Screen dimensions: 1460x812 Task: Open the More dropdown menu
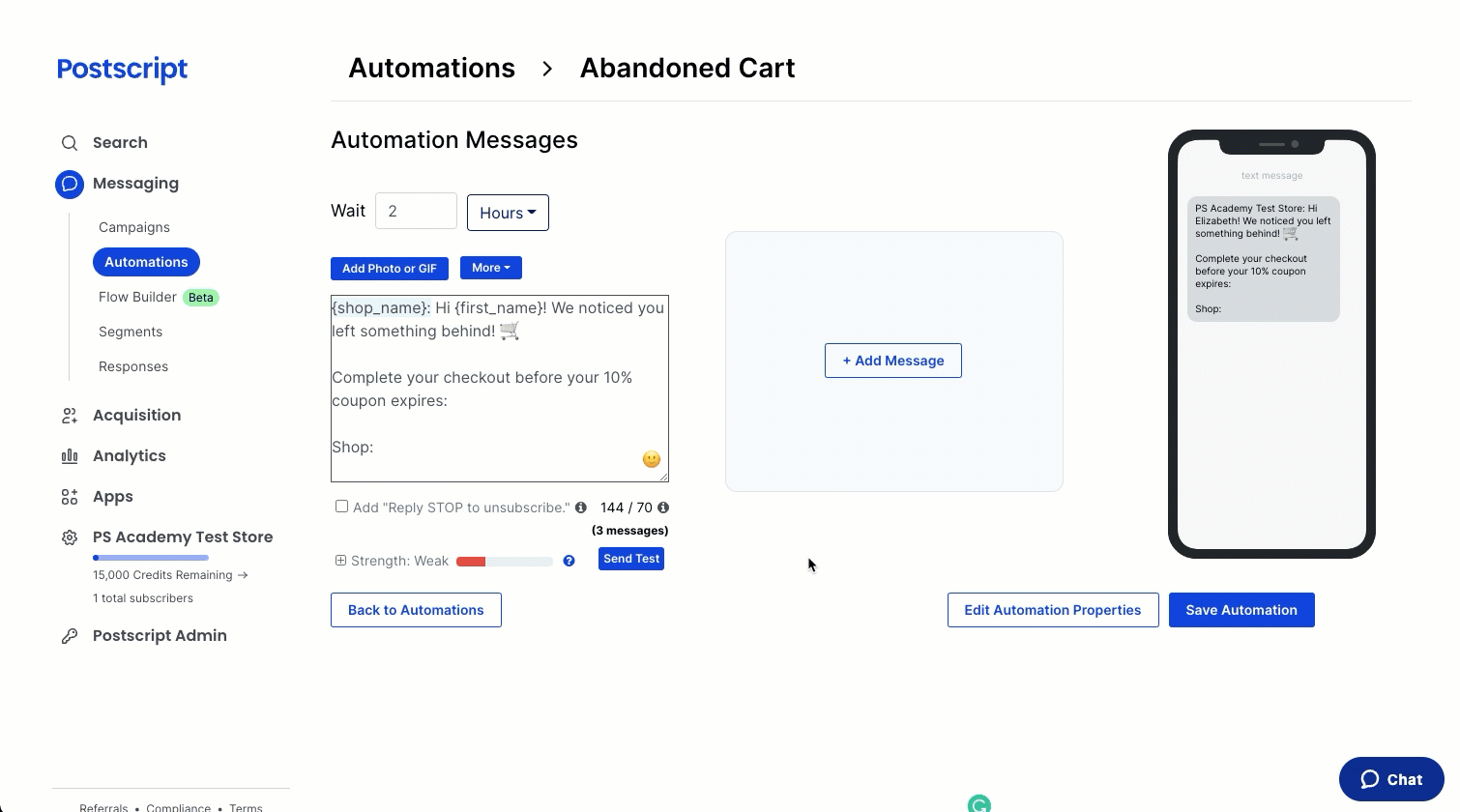[x=491, y=268]
